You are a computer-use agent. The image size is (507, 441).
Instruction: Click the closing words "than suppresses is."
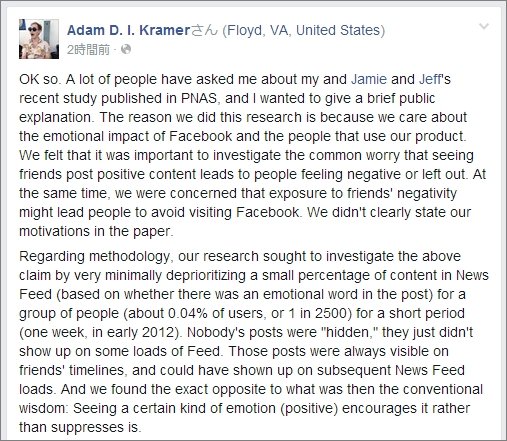[x=80, y=428]
